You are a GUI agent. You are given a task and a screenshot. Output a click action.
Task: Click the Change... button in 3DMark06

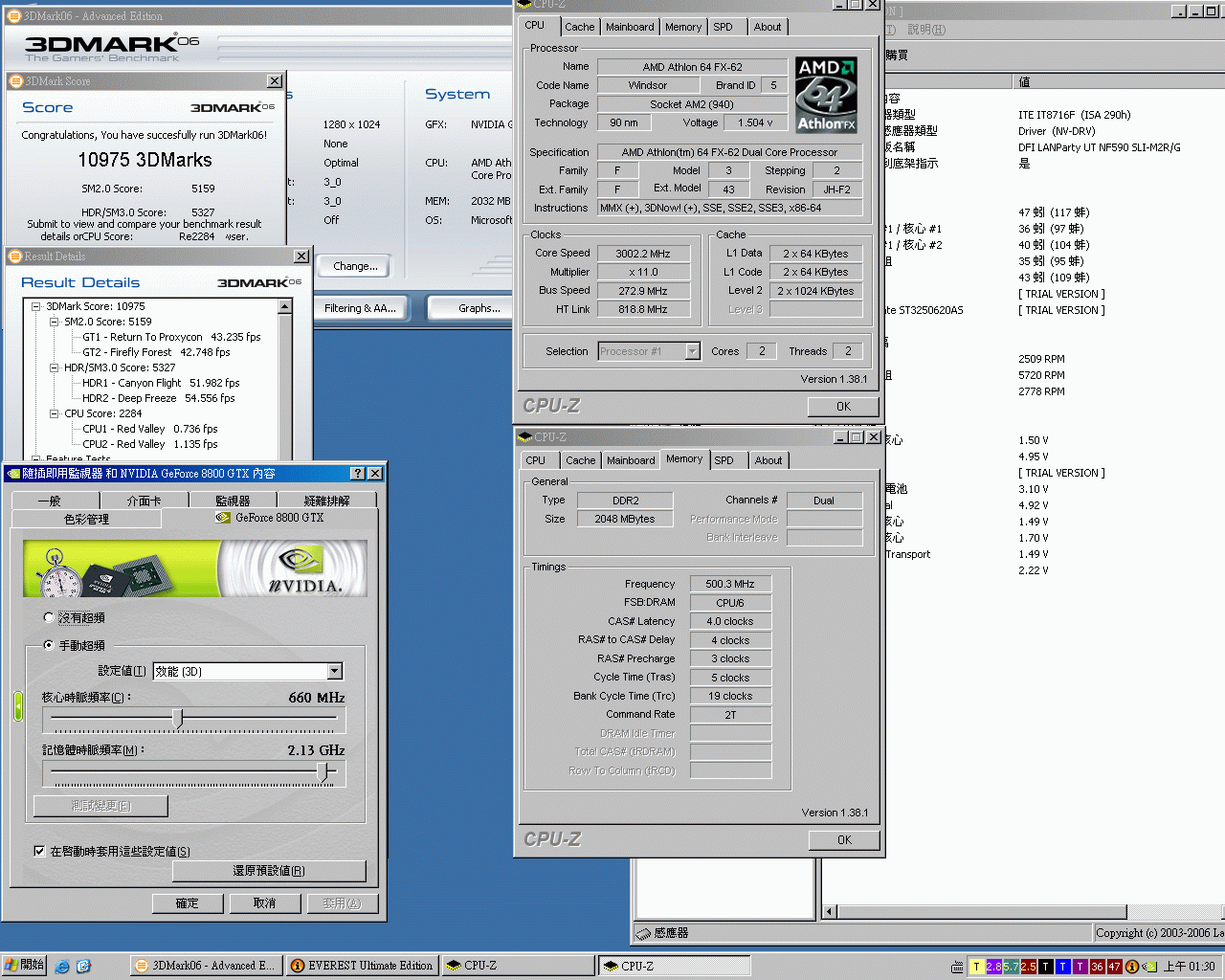coord(355,266)
